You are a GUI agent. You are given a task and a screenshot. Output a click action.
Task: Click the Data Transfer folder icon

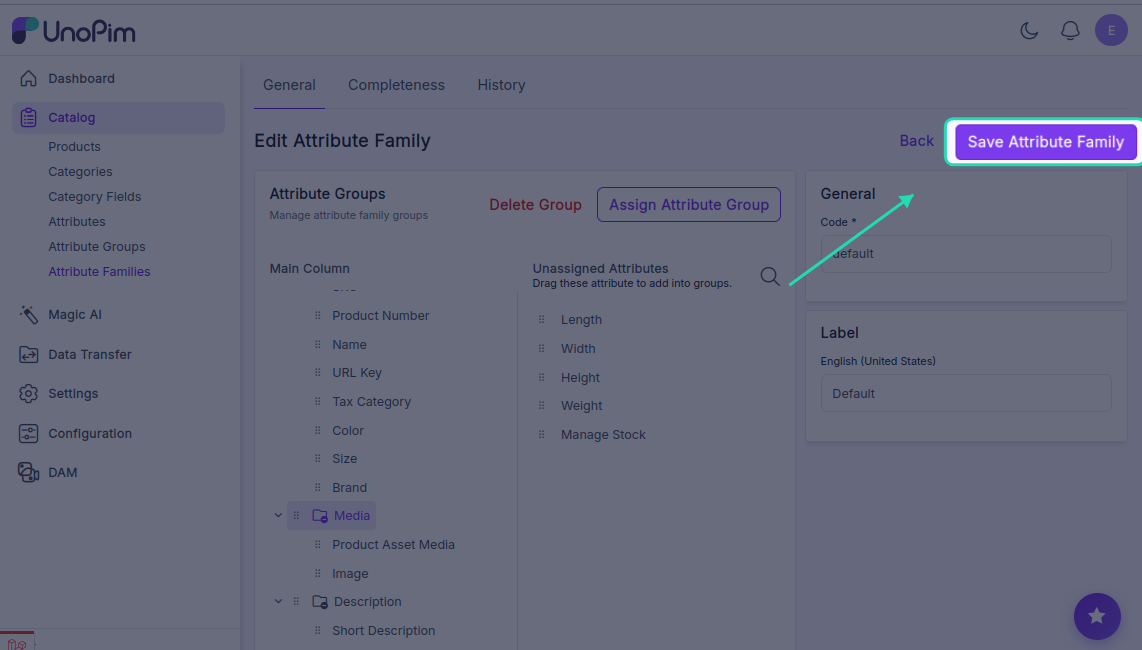(x=28, y=354)
